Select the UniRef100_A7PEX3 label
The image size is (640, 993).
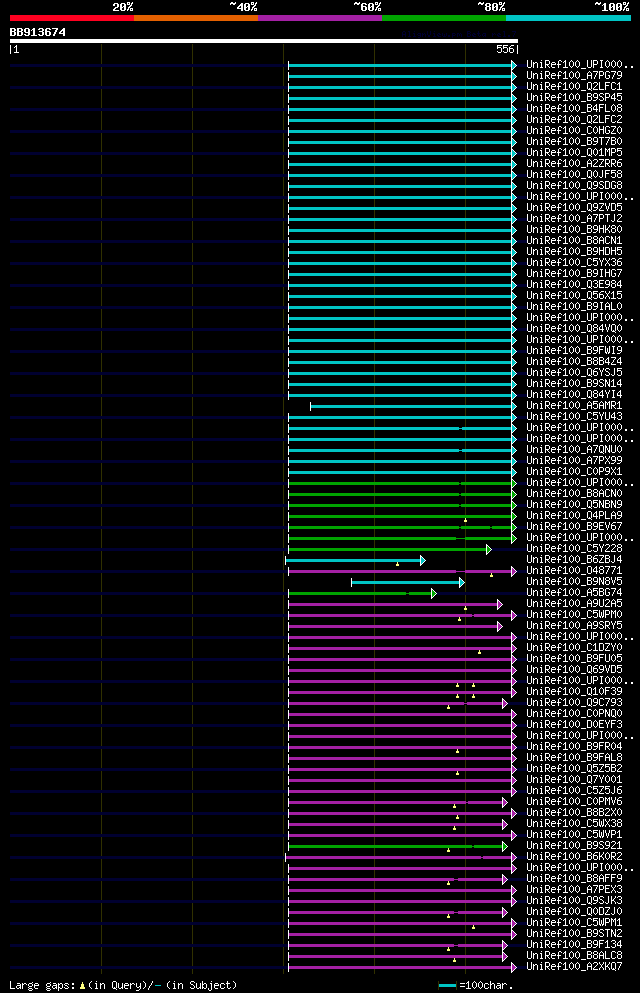(x=574, y=890)
